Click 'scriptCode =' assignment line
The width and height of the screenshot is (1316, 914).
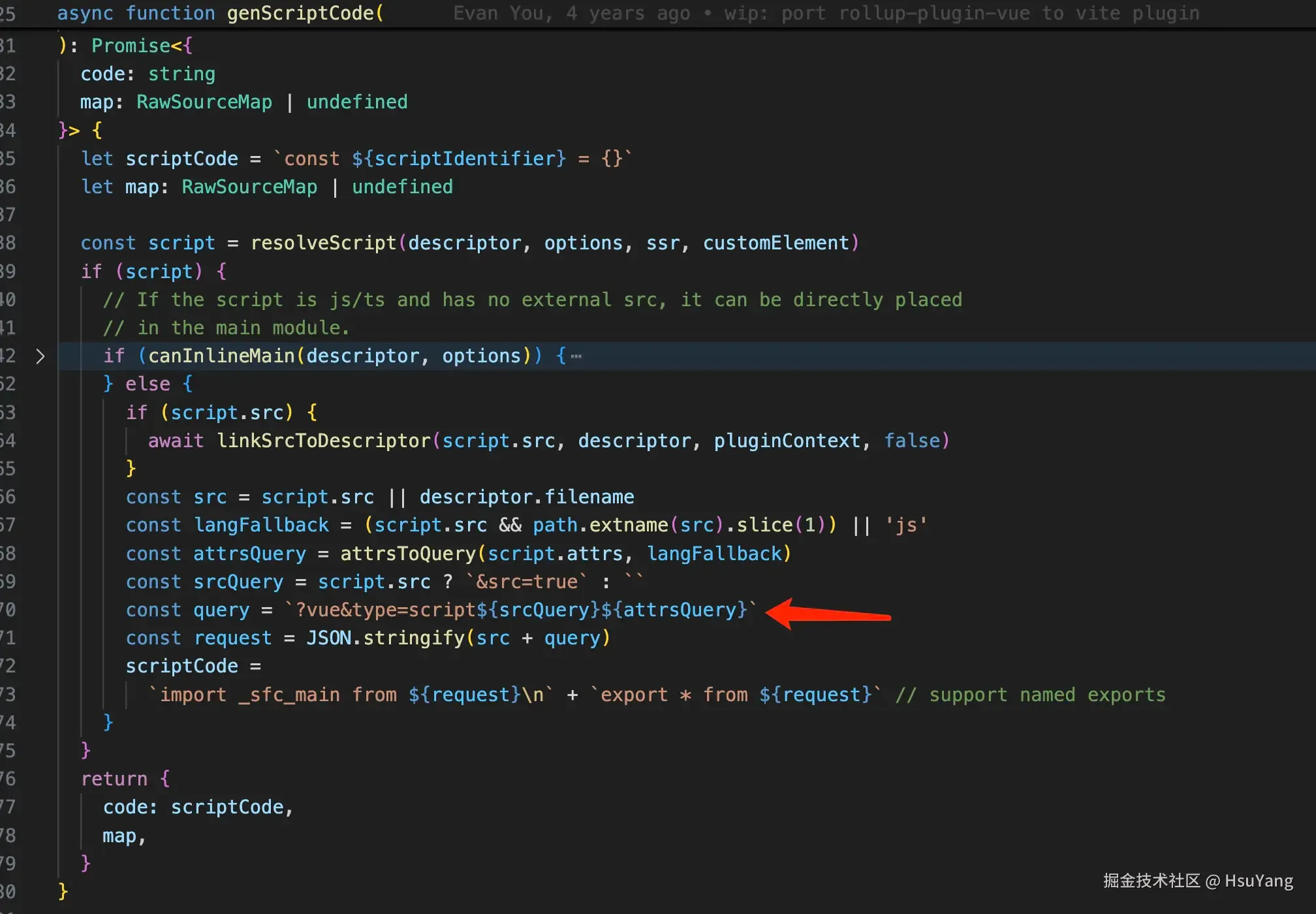193,666
